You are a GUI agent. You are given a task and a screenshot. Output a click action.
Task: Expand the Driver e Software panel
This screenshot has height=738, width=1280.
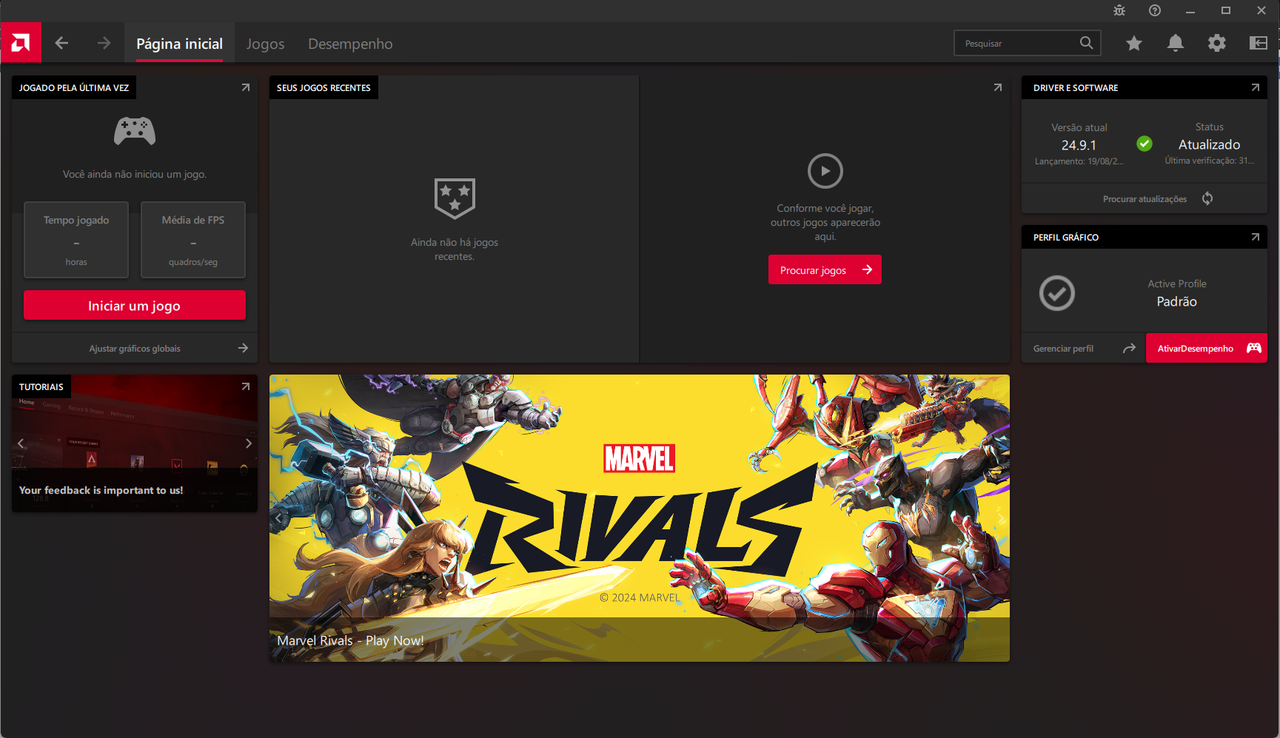(1255, 88)
